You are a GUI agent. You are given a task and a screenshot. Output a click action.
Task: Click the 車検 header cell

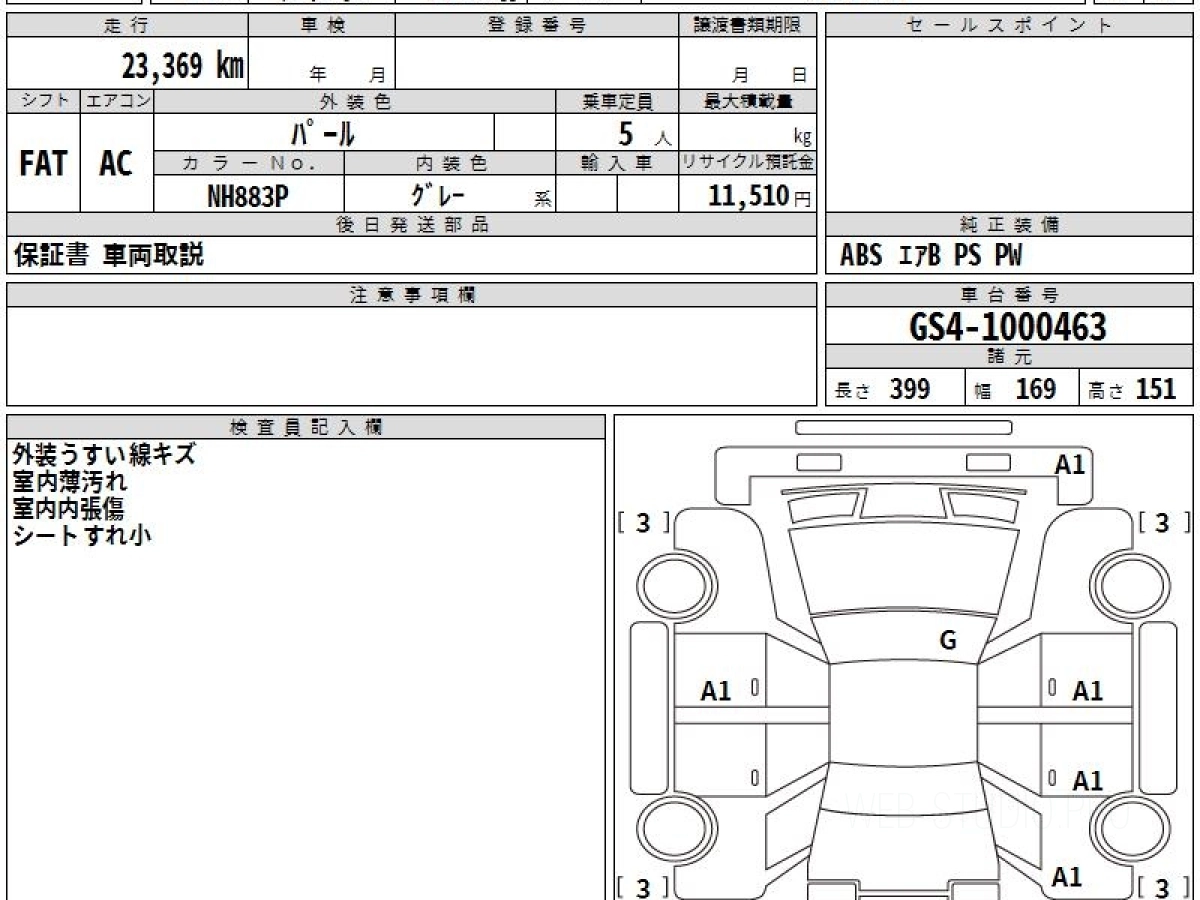(x=322, y=26)
